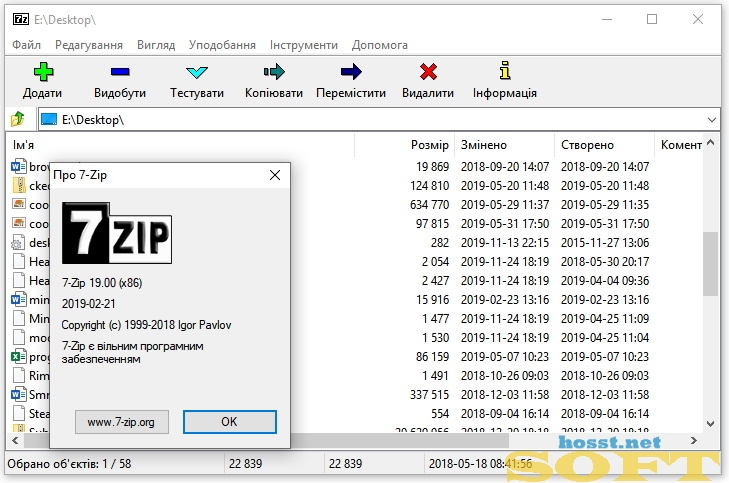729x483 pixels.
Task: Select the blank file icon for 'Stea' row
Action: click(19, 414)
